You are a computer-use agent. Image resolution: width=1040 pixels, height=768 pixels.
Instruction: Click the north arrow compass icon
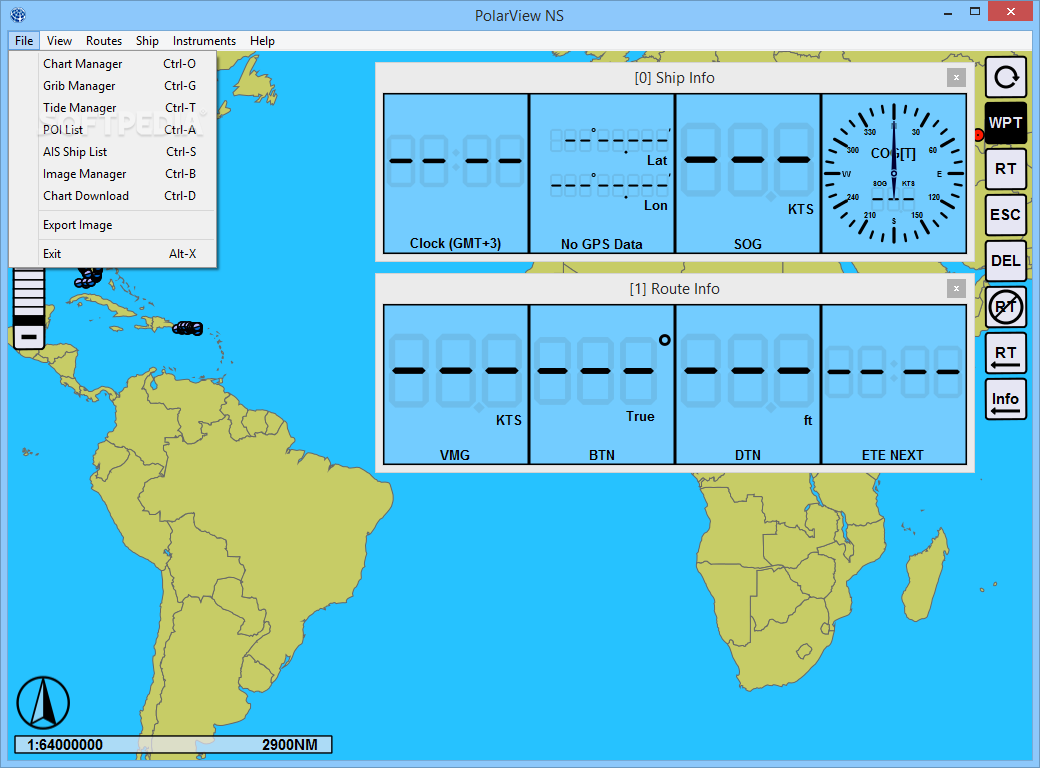[x=43, y=703]
